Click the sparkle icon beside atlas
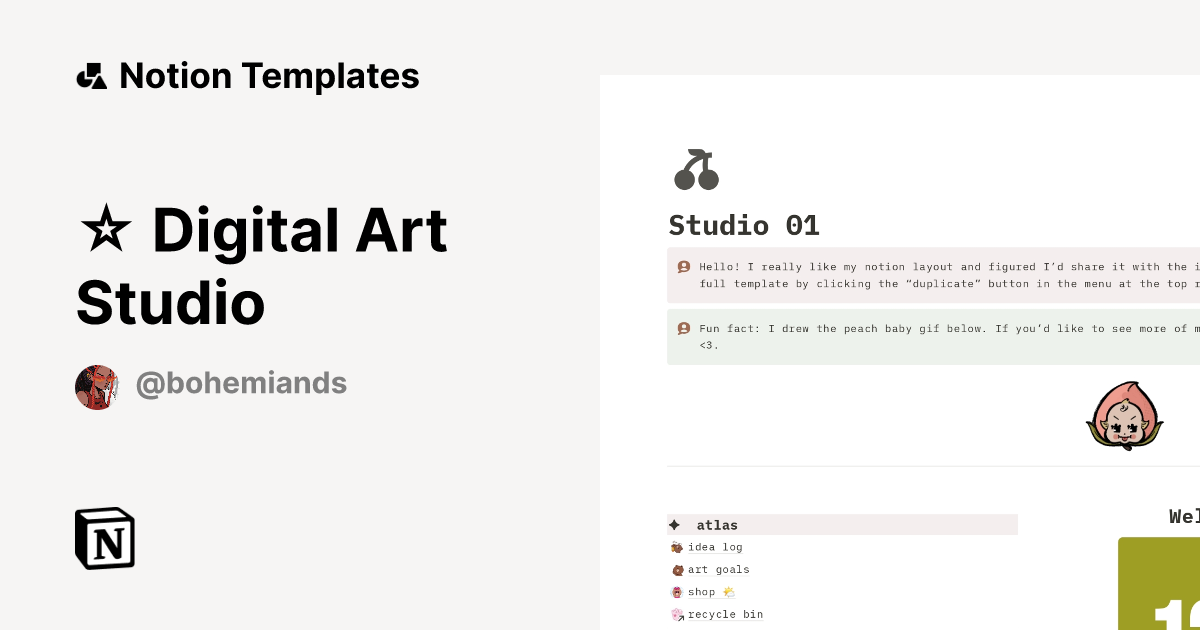The image size is (1200, 630). tap(676, 524)
